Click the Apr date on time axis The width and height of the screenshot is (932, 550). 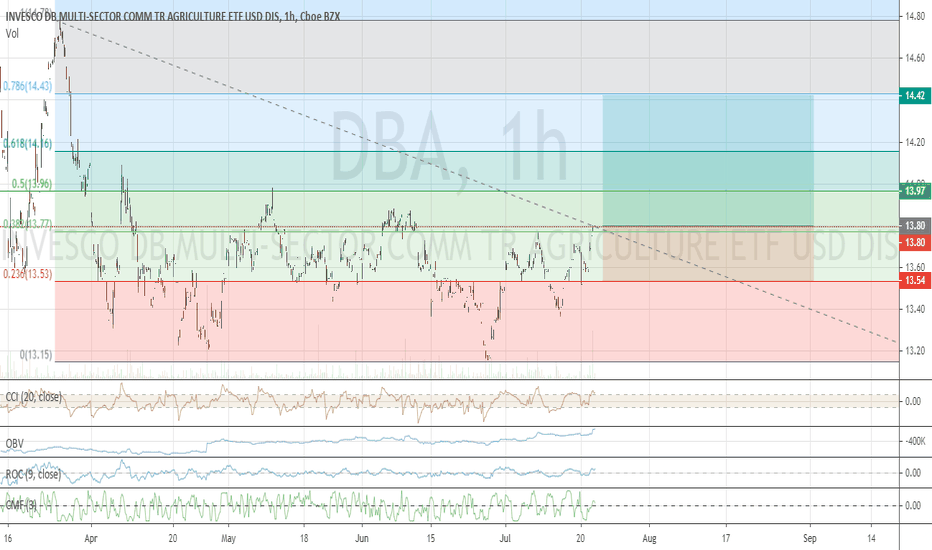click(91, 539)
